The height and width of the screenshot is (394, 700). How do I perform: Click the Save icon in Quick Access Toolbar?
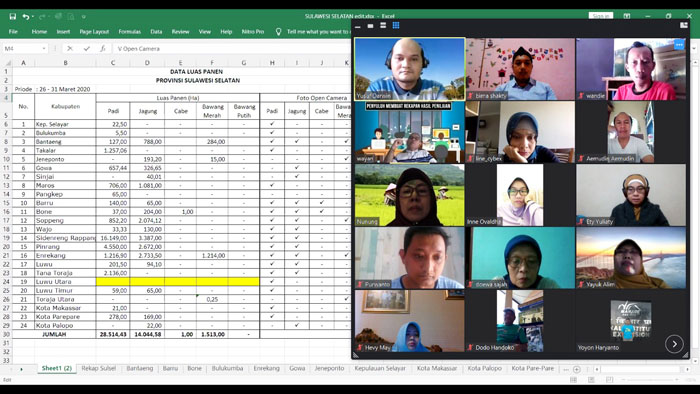(12, 17)
